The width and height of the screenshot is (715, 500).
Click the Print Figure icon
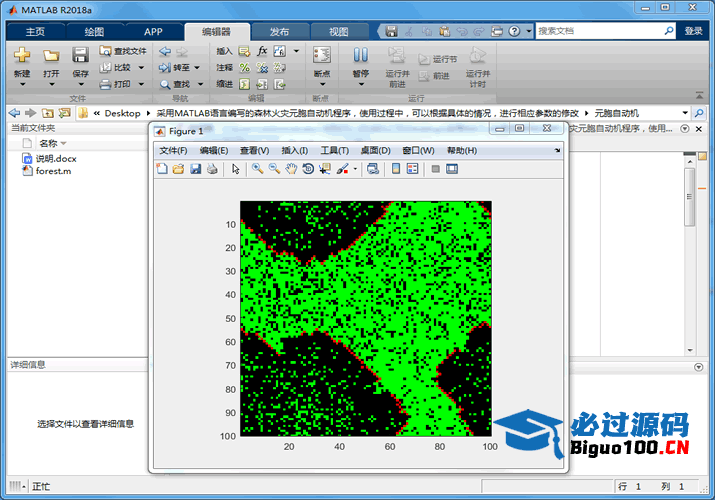coord(212,169)
